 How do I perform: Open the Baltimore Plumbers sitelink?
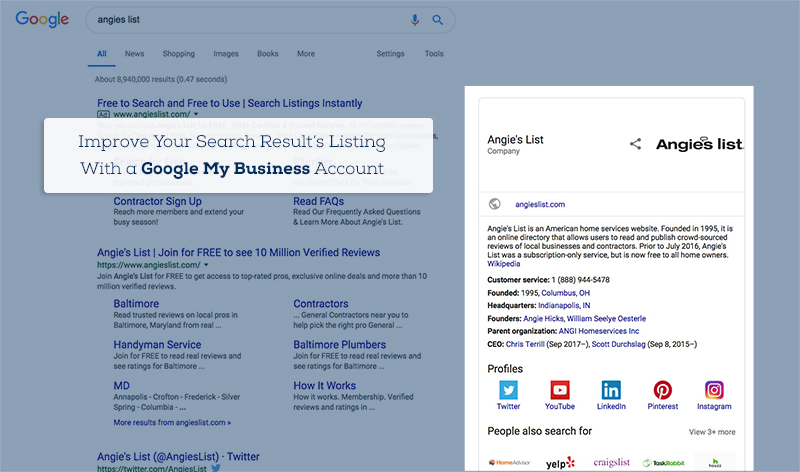tap(339, 344)
